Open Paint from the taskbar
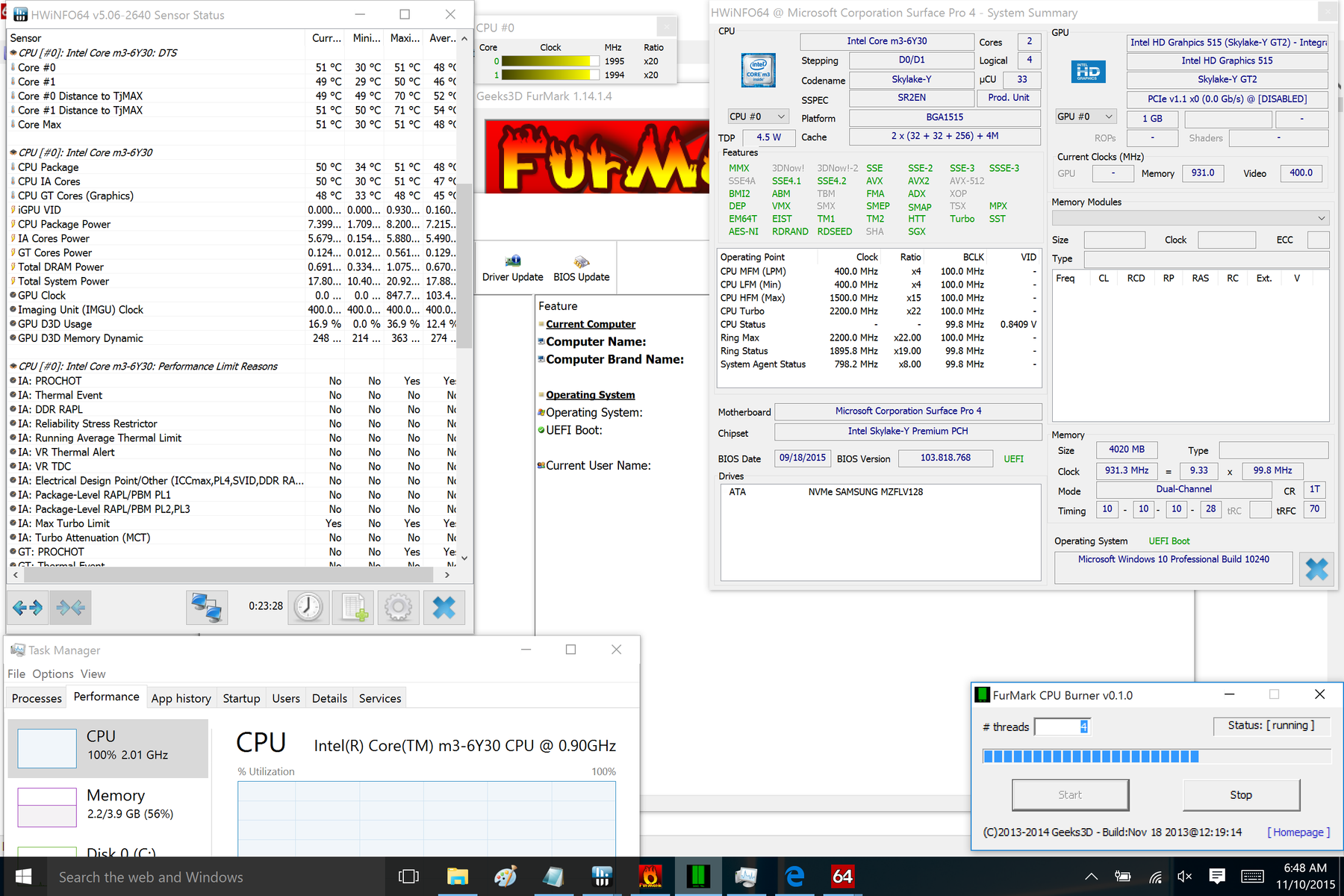 [x=505, y=877]
